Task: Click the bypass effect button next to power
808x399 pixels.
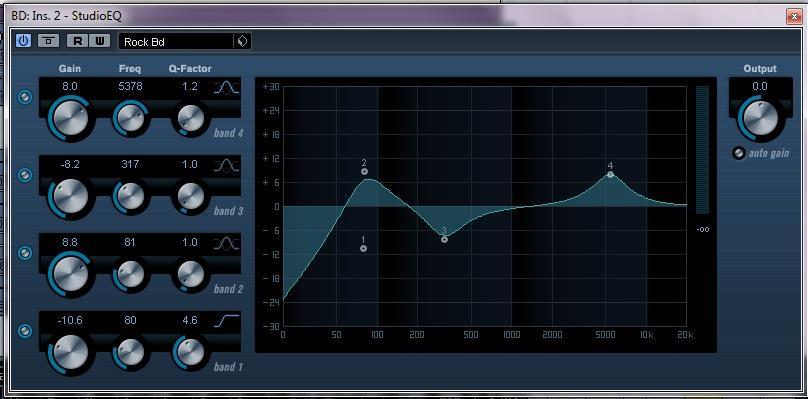Action: (48, 41)
